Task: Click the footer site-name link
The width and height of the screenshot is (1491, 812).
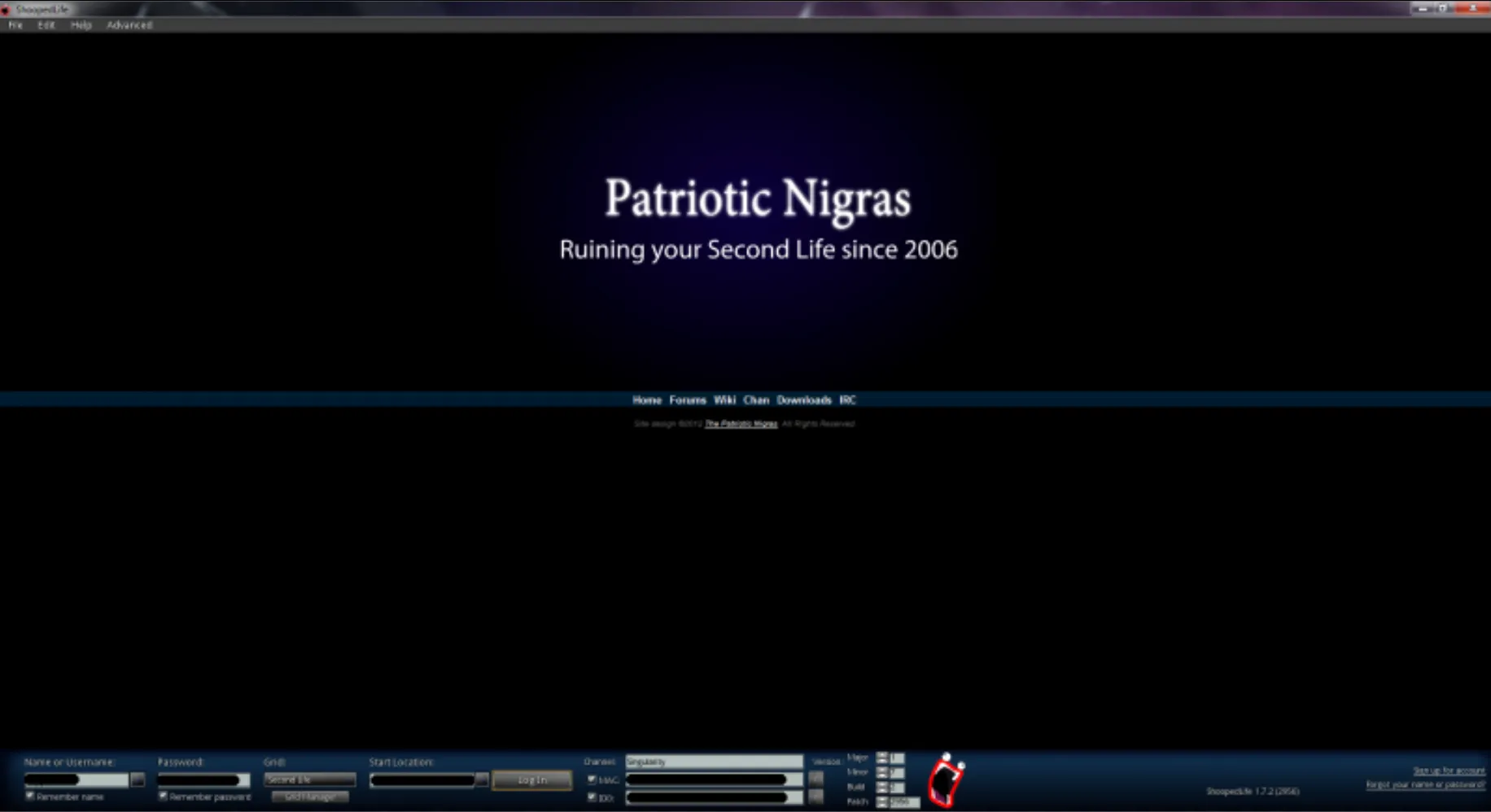Action: [x=741, y=424]
